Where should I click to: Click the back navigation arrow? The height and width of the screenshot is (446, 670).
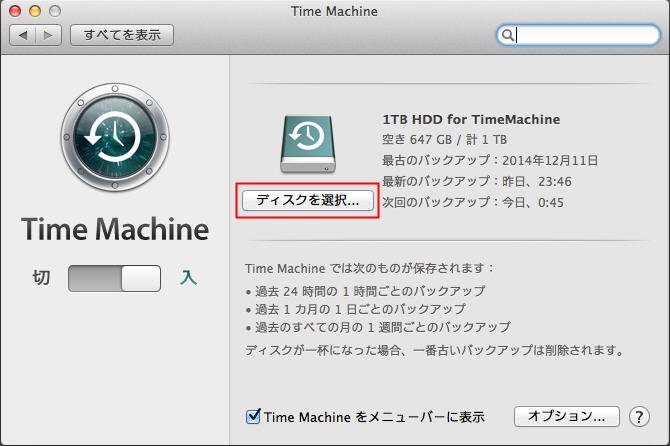(23, 35)
